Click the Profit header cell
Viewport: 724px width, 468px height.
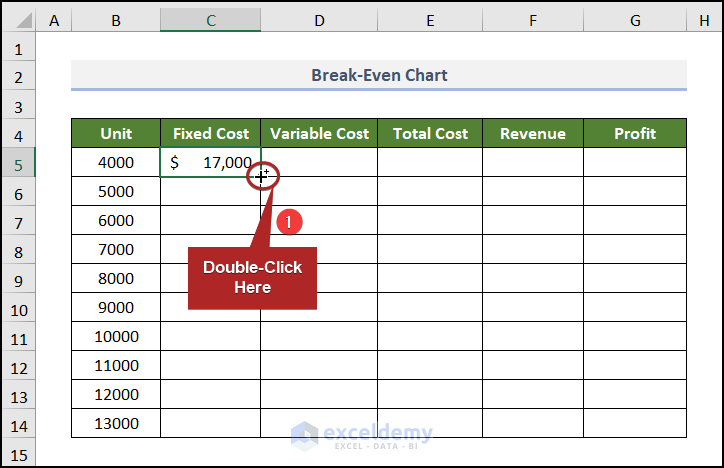click(635, 133)
